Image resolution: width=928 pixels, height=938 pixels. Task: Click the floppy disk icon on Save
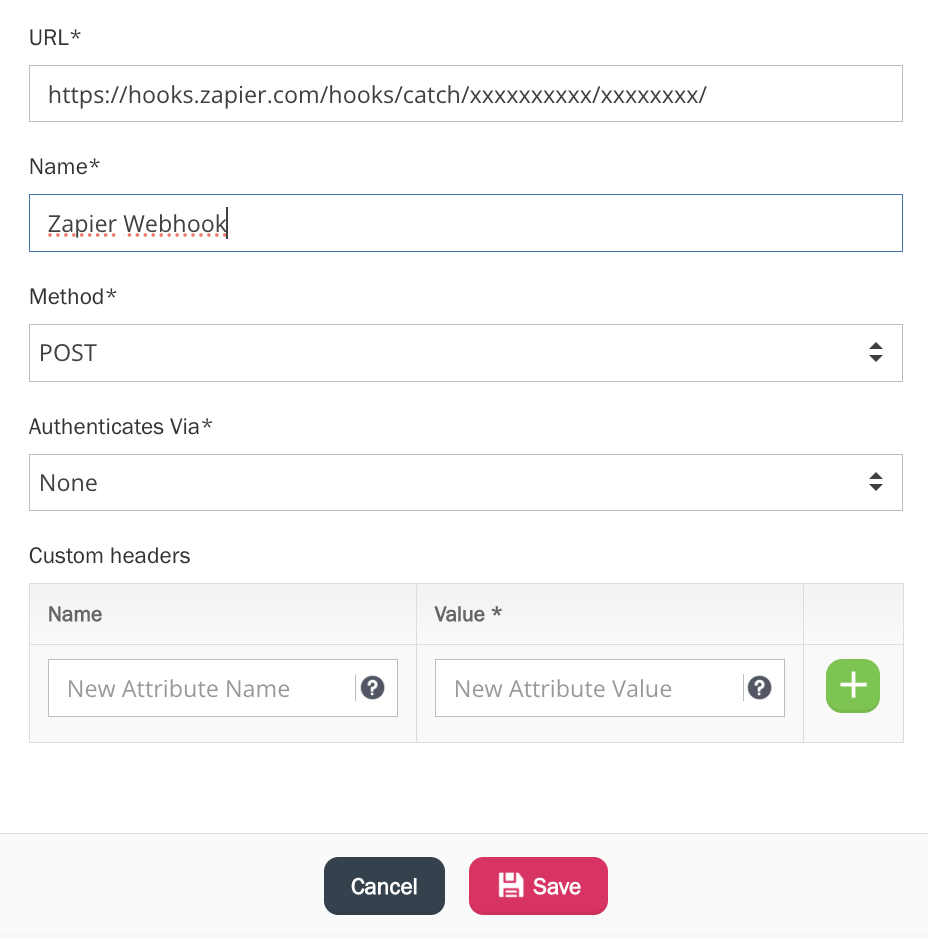[511, 886]
